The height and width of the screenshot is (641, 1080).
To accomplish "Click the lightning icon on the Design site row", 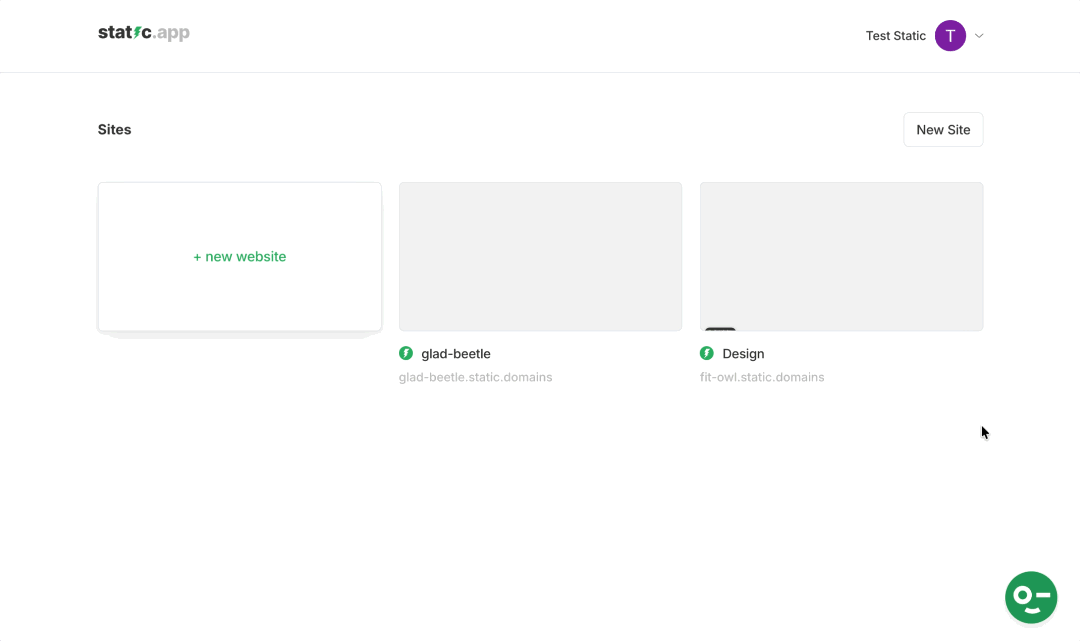I will click(x=707, y=353).
